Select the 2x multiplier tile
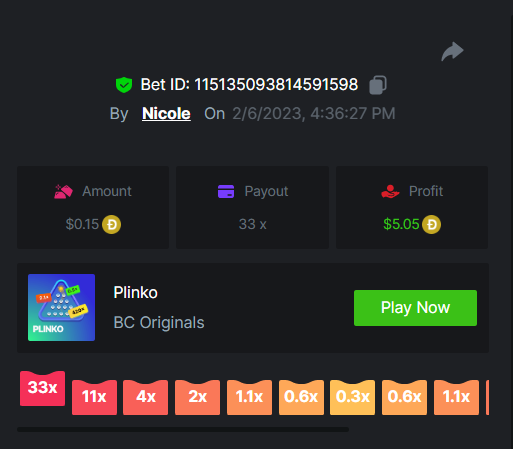The height and width of the screenshot is (449, 513). coord(197,397)
